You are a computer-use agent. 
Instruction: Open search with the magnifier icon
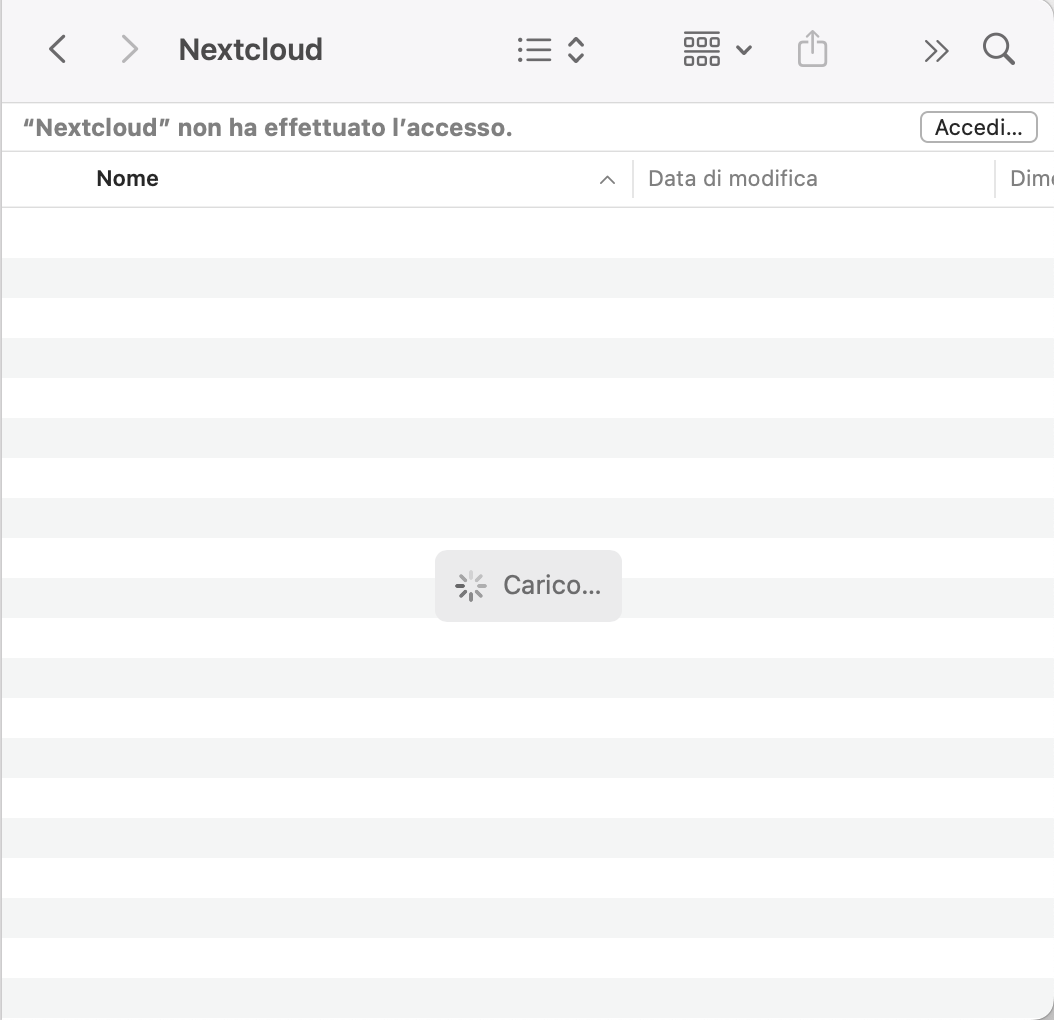[x=998, y=49]
